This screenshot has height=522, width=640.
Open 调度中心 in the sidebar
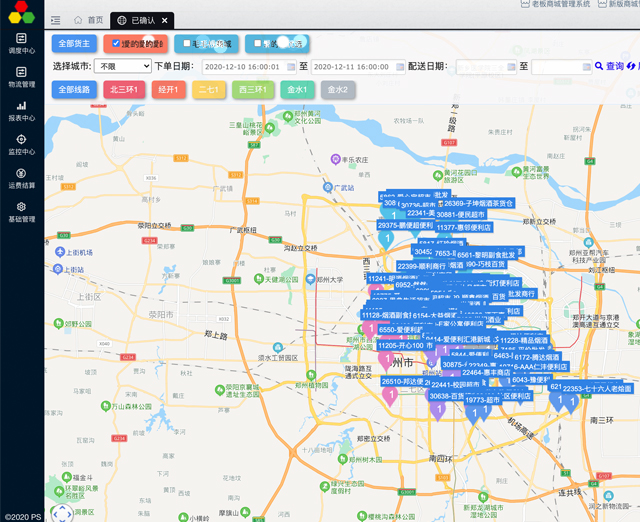pyautogui.click(x=21, y=41)
